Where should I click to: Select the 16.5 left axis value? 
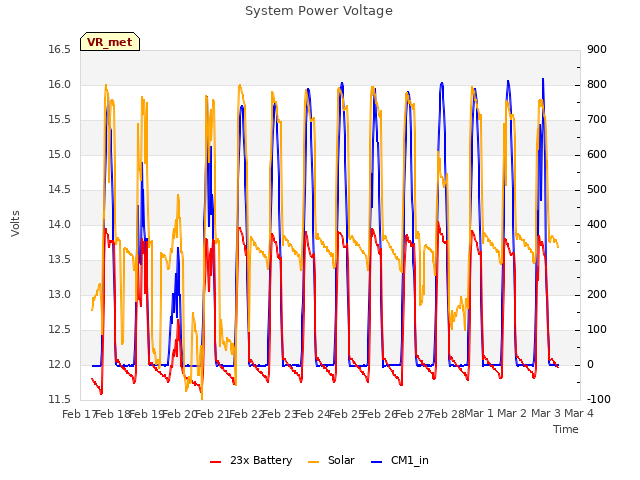[x=60, y=50]
